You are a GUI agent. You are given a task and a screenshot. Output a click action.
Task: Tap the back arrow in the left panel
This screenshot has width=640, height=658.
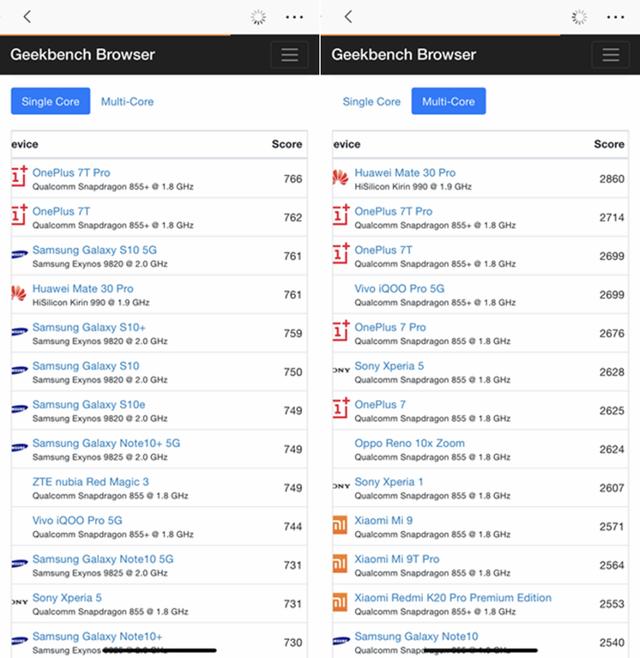pos(27,17)
